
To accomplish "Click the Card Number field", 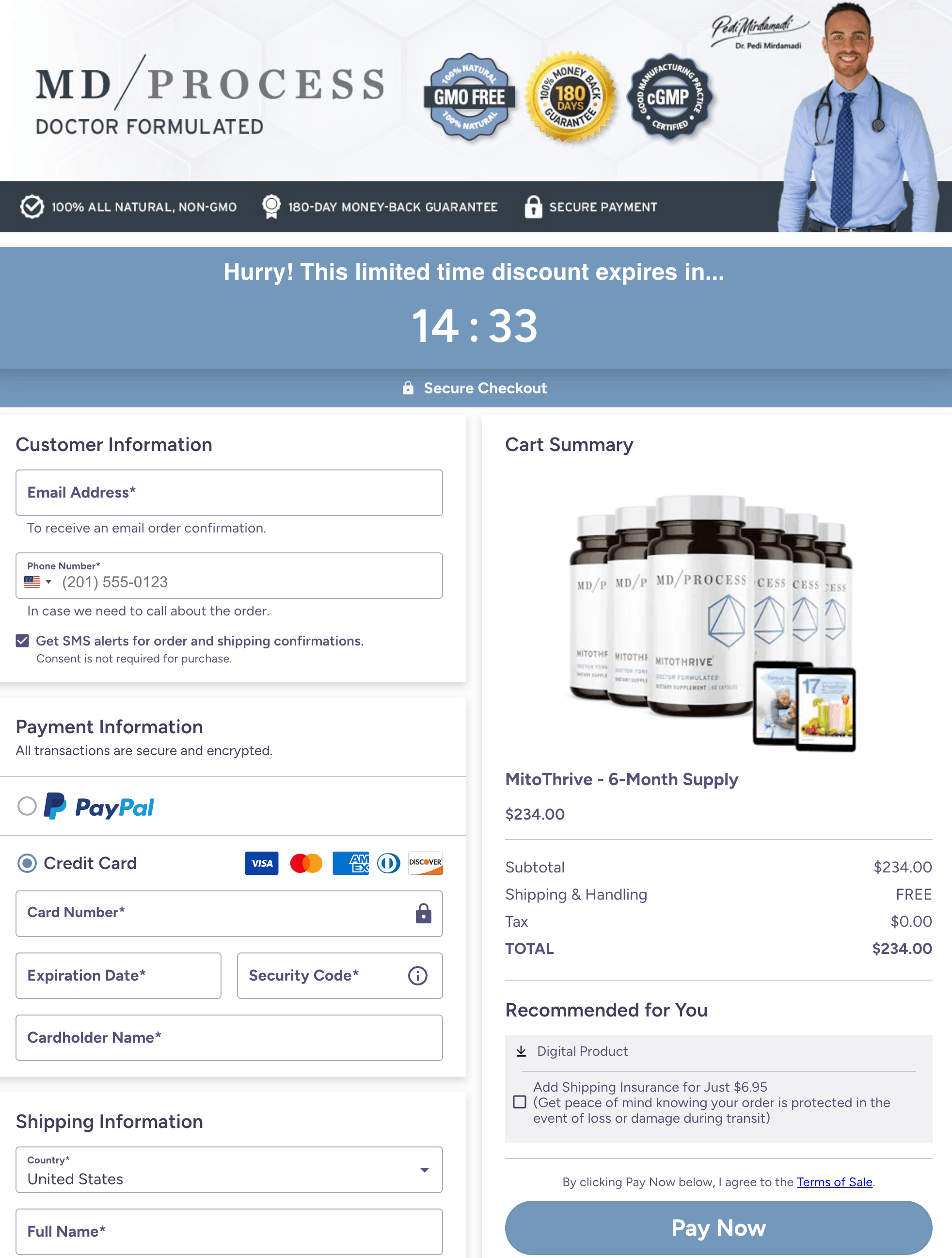I will [229, 913].
